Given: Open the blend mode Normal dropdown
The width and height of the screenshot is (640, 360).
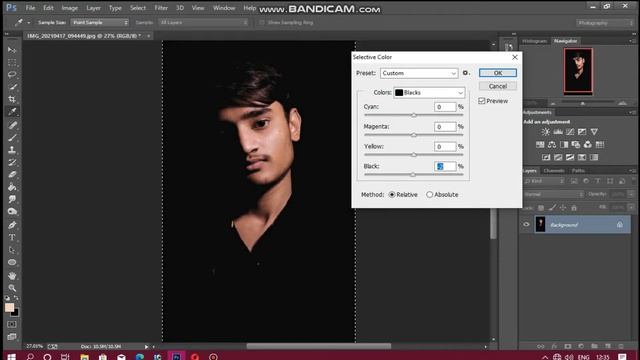Looking at the screenshot, I should pyautogui.click(x=553, y=194).
